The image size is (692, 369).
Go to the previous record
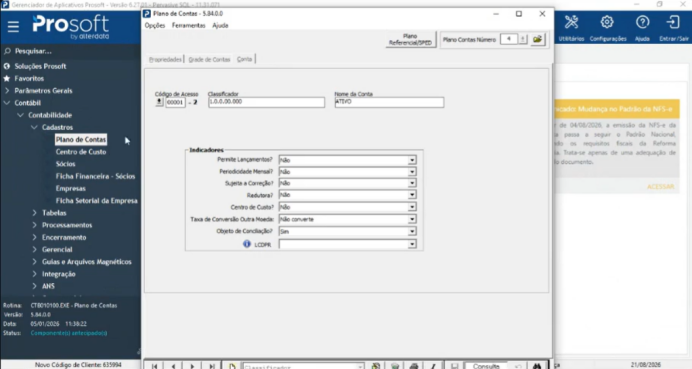(173, 366)
